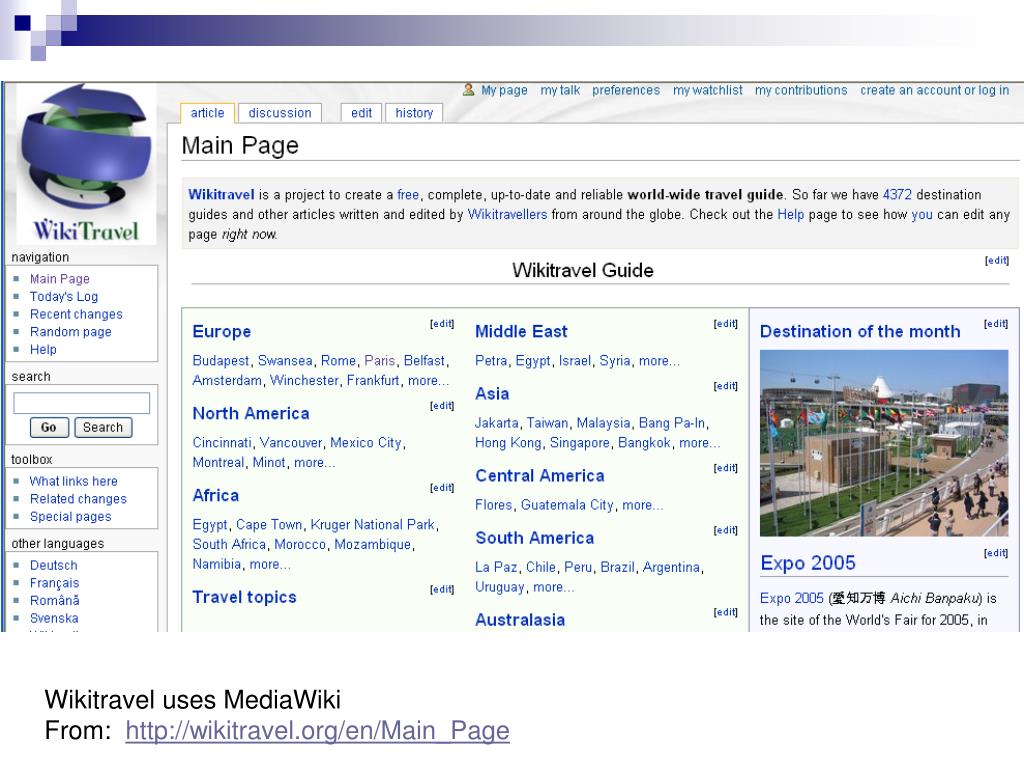Open the Amsterdam guide
Viewport: 1024px width, 768px height.
[x=227, y=380]
